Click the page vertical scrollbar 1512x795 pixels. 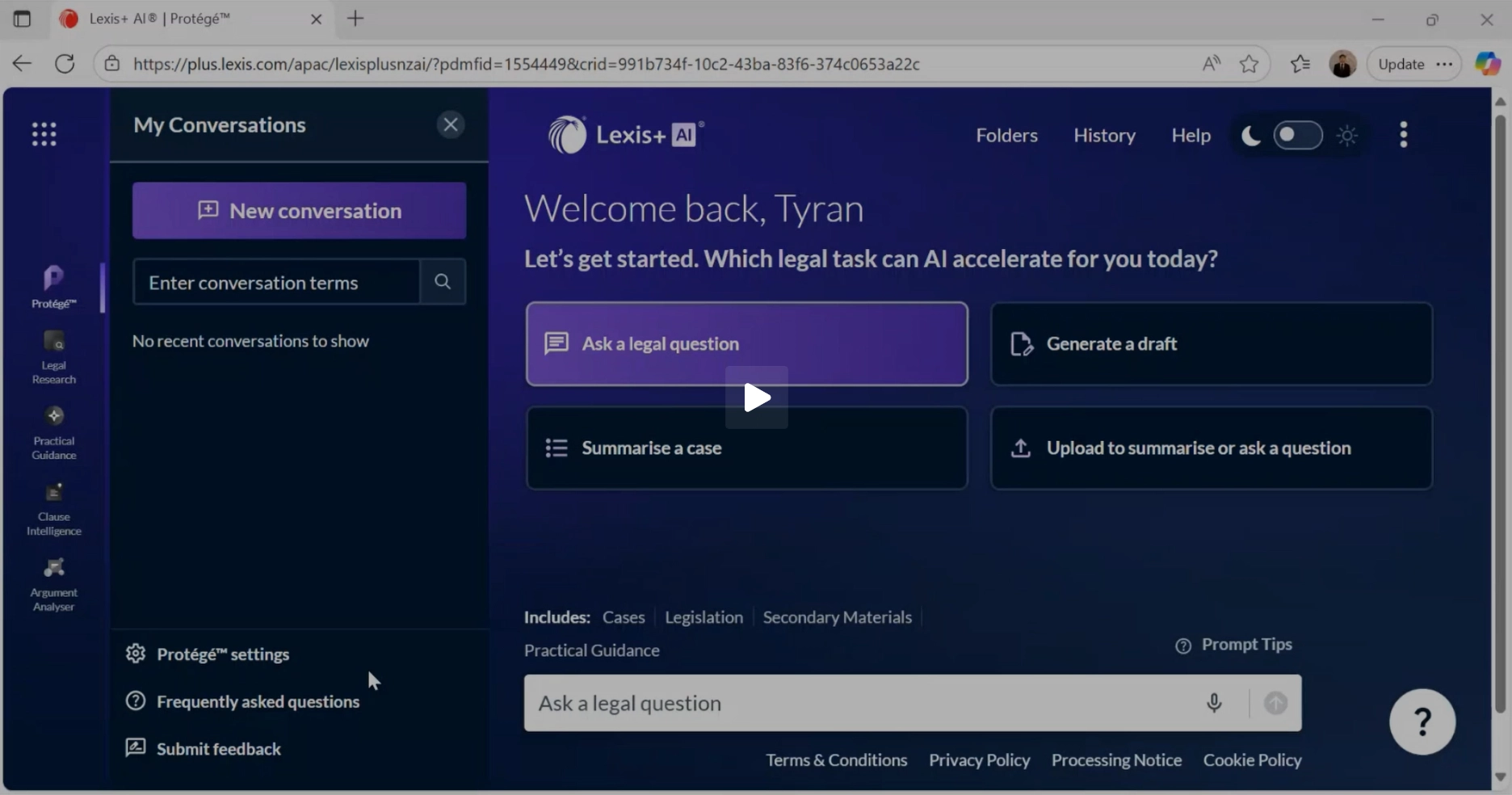1500,404
